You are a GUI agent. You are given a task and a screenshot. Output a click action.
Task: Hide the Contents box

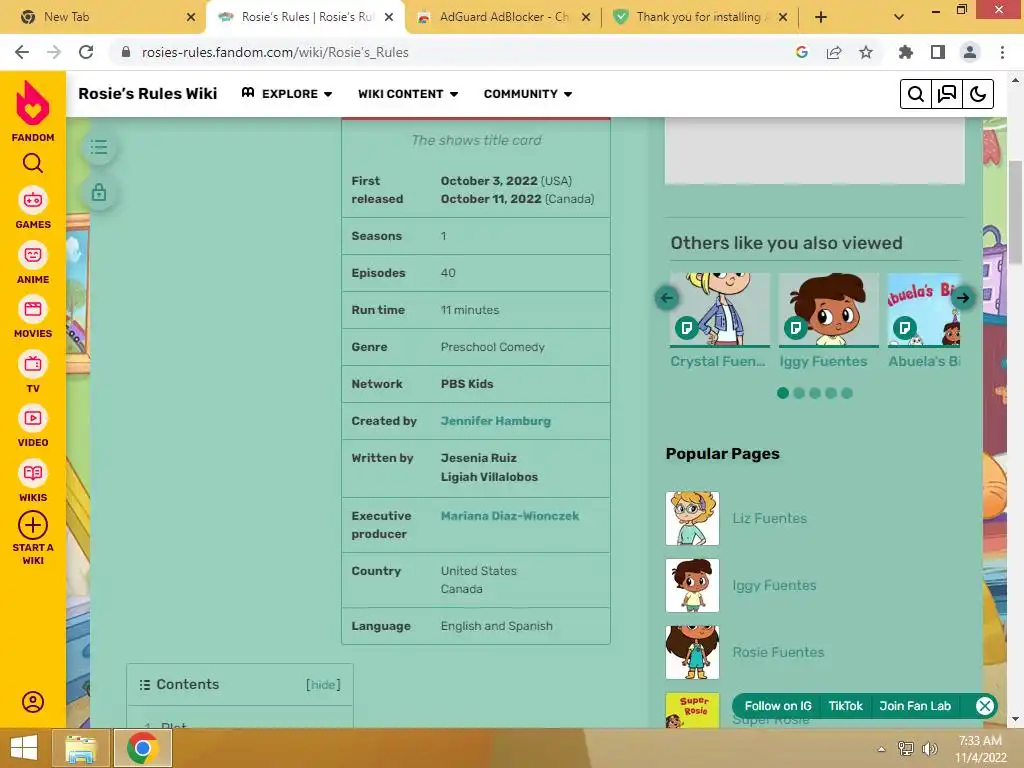pyautogui.click(x=323, y=684)
